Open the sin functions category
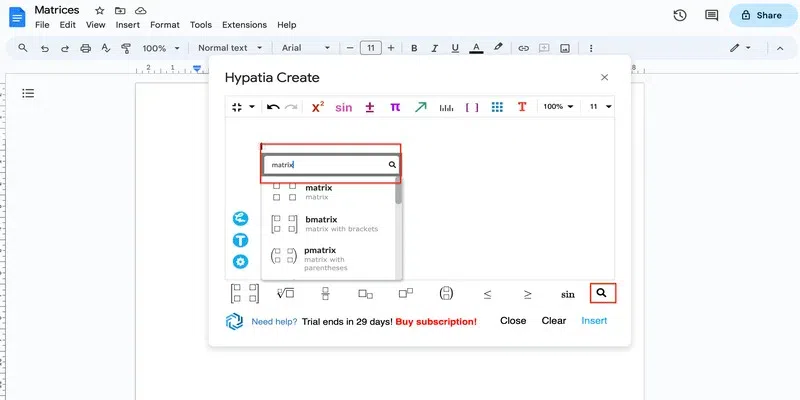This screenshot has width=800, height=400. 343,108
